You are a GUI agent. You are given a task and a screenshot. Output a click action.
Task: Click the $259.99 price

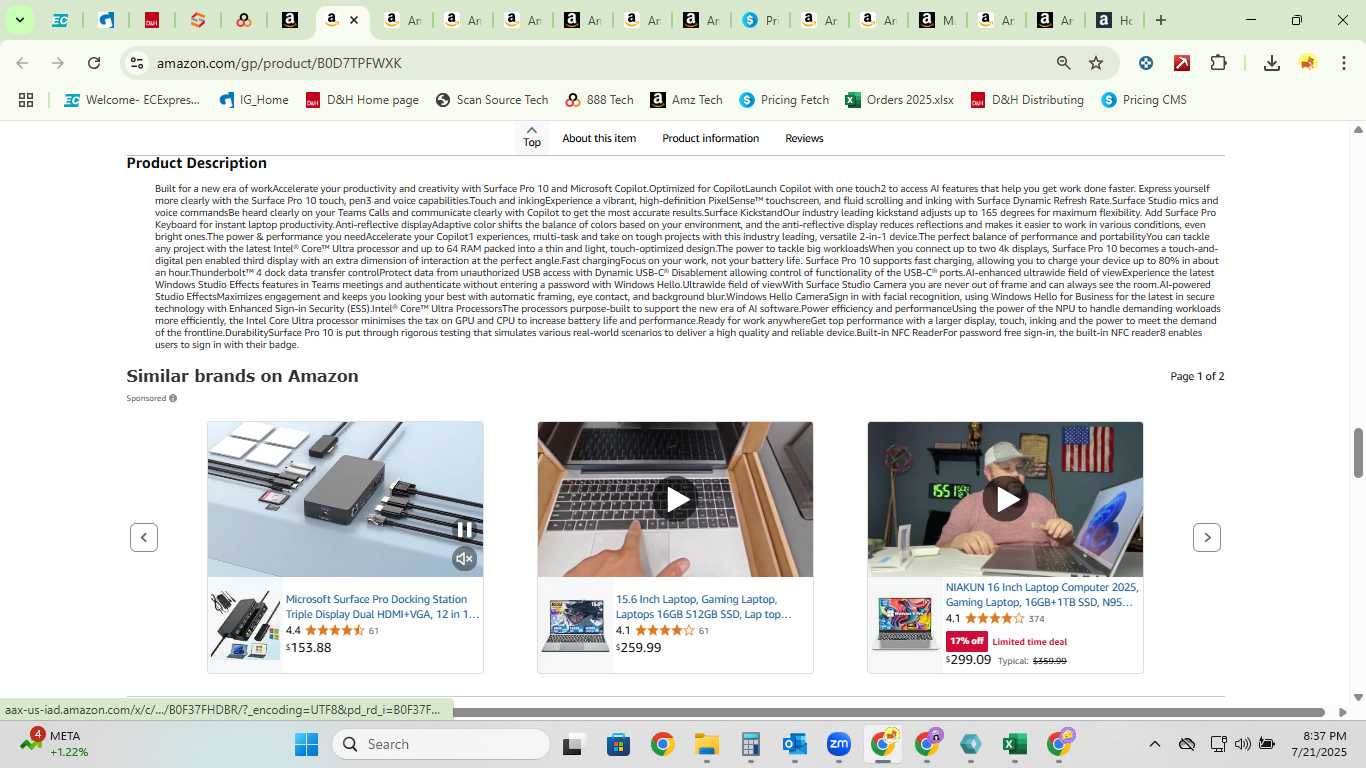click(x=638, y=648)
